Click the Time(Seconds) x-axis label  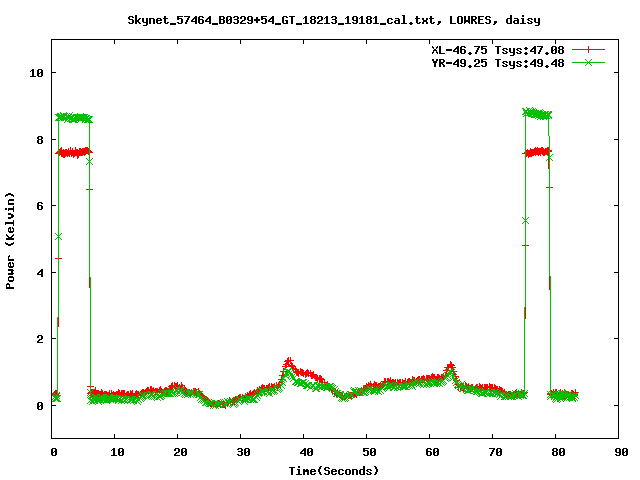334,471
